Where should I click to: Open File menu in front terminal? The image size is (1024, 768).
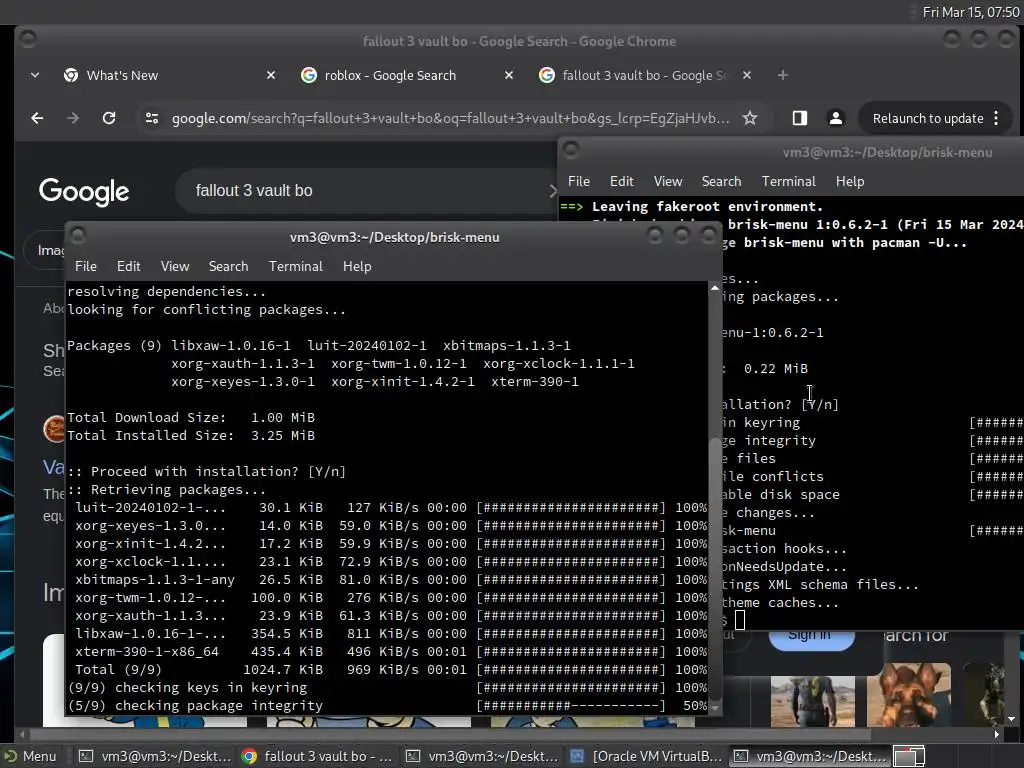tap(86, 266)
